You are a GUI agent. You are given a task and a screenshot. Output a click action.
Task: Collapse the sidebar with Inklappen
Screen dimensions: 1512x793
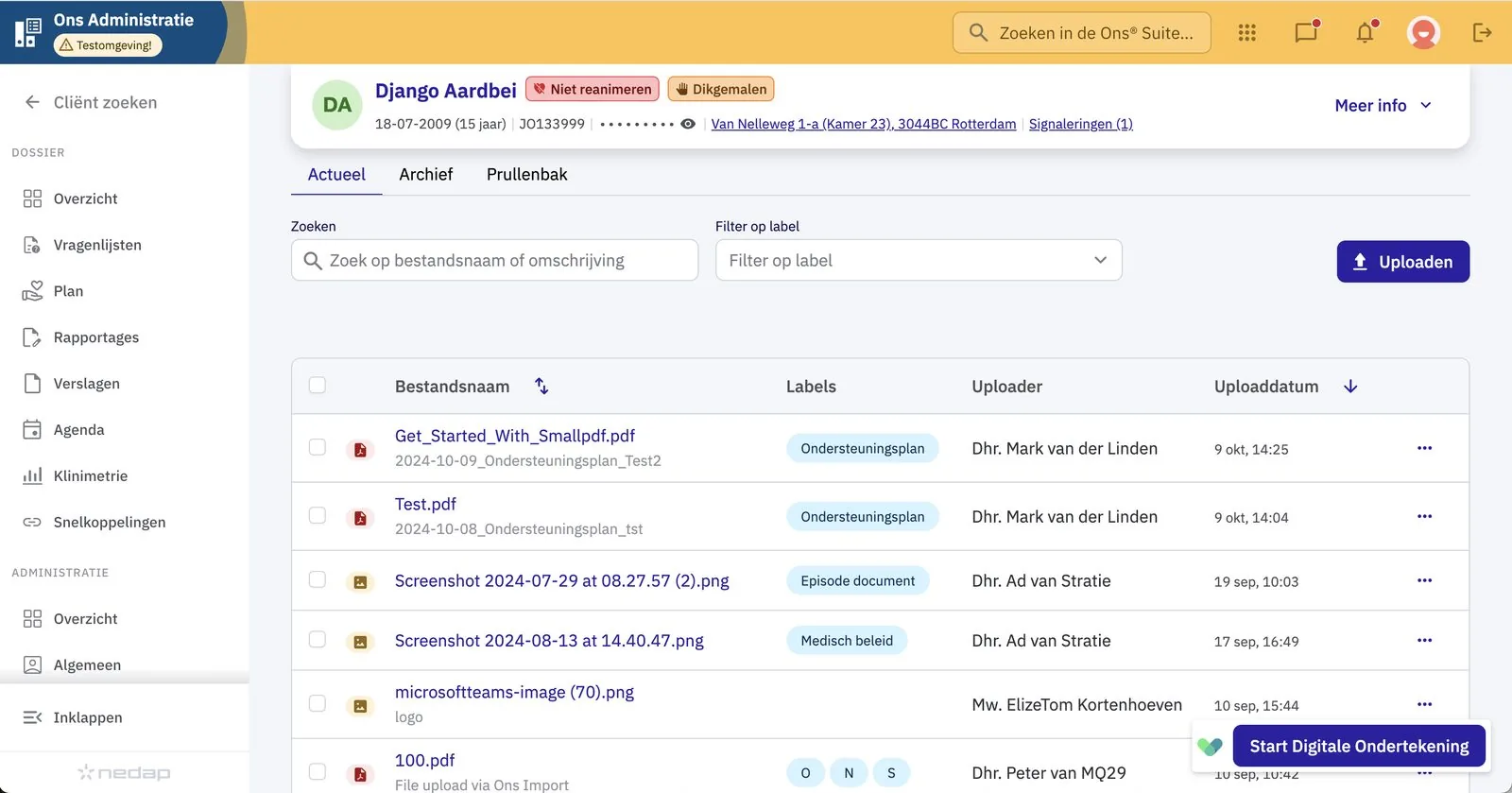click(x=74, y=717)
